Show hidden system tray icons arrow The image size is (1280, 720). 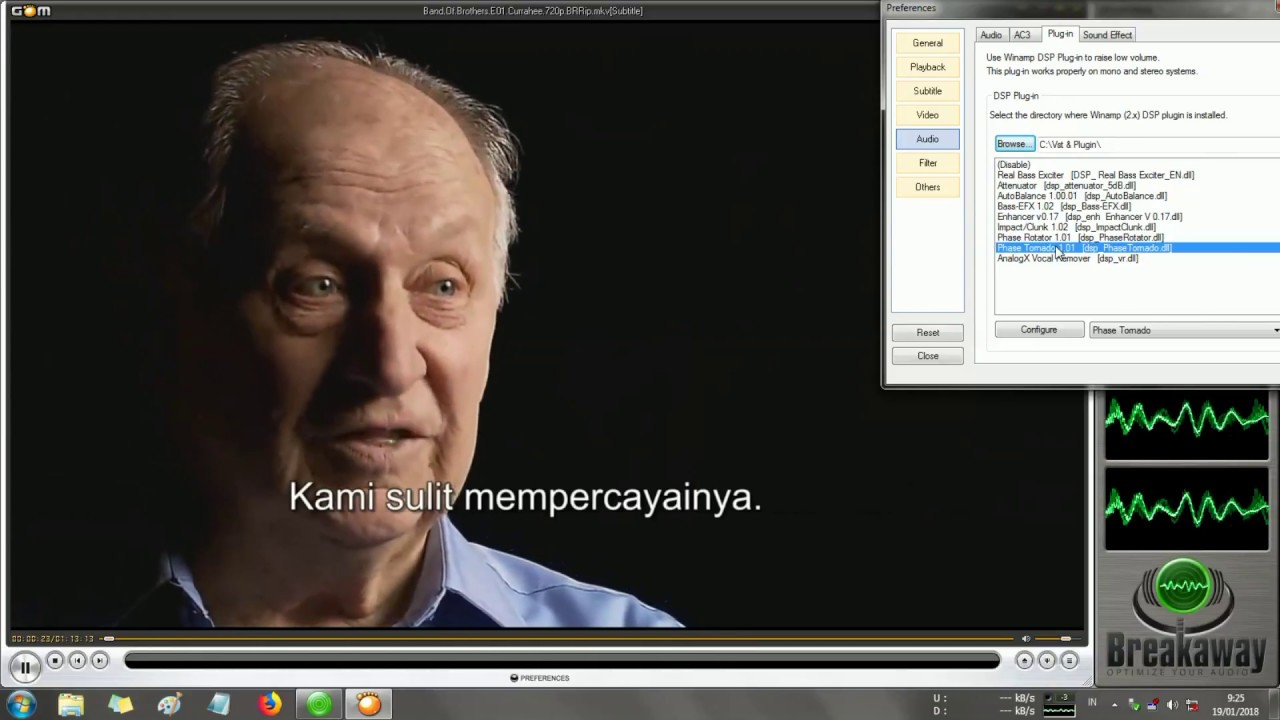(1114, 704)
